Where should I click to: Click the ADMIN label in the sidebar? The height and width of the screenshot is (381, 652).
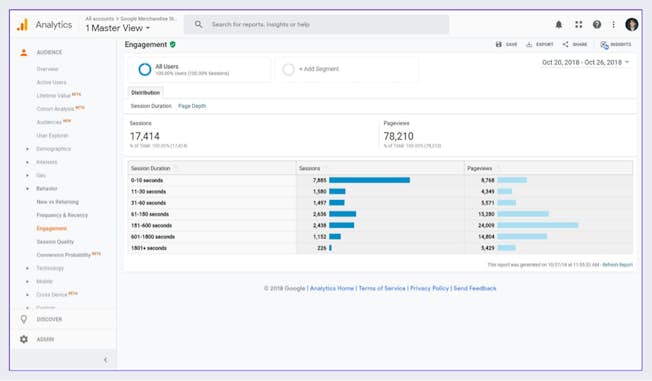[x=45, y=339]
